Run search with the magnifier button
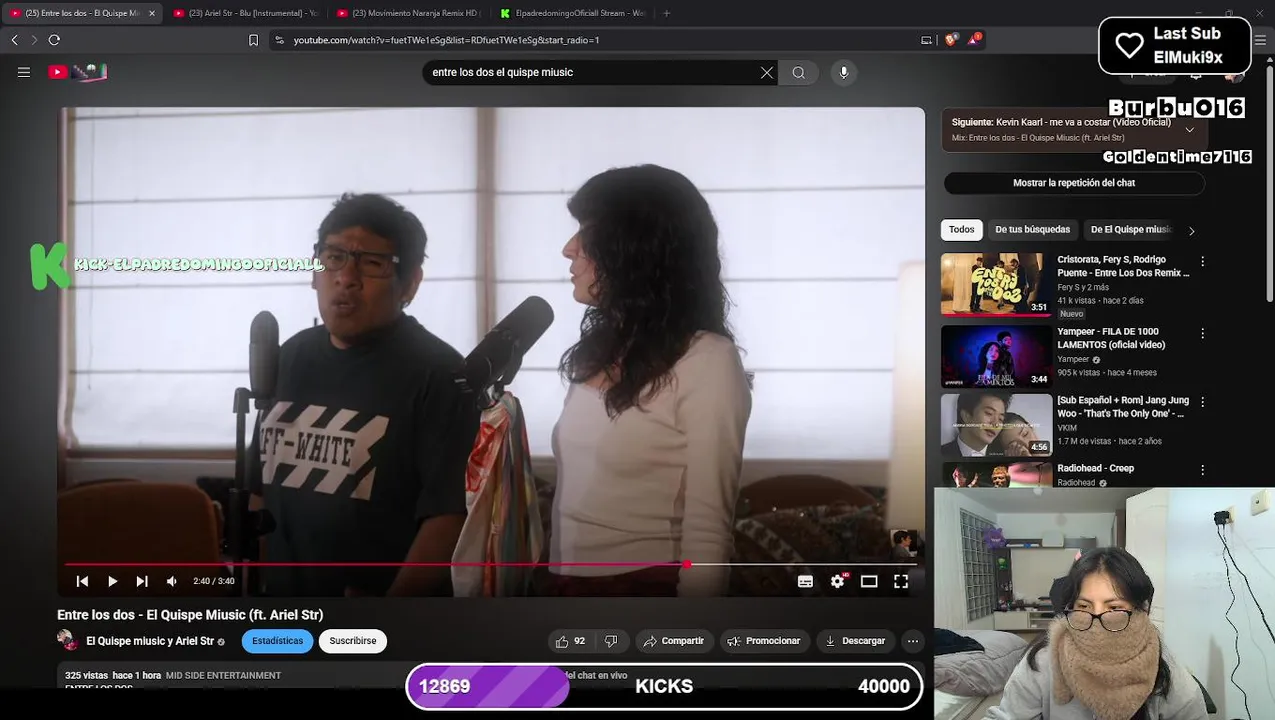The height and width of the screenshot is (720, 1275). tap(798, 72)
